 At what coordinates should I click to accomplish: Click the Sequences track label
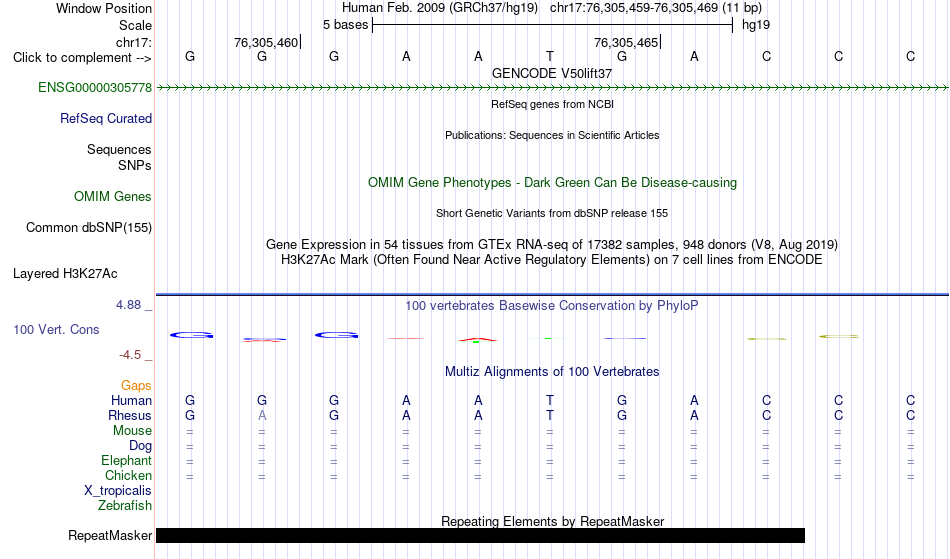coord(119,150)
